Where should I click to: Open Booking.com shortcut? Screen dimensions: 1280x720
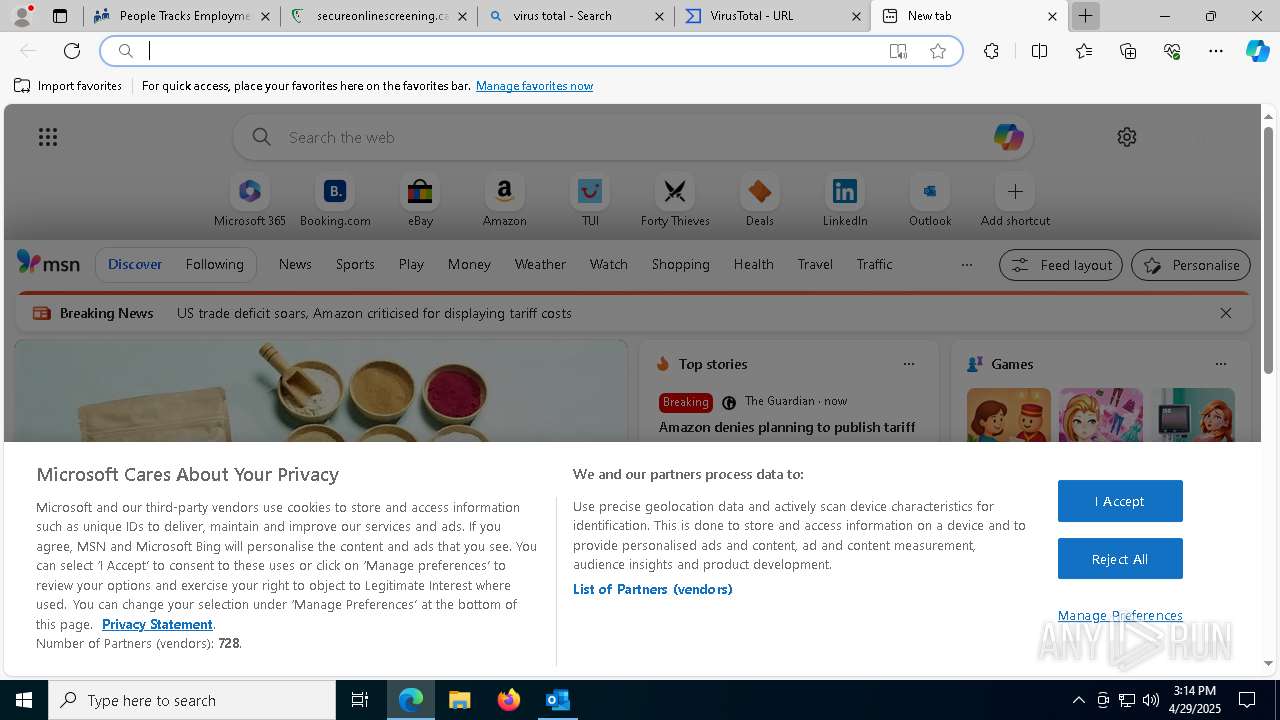335,201
